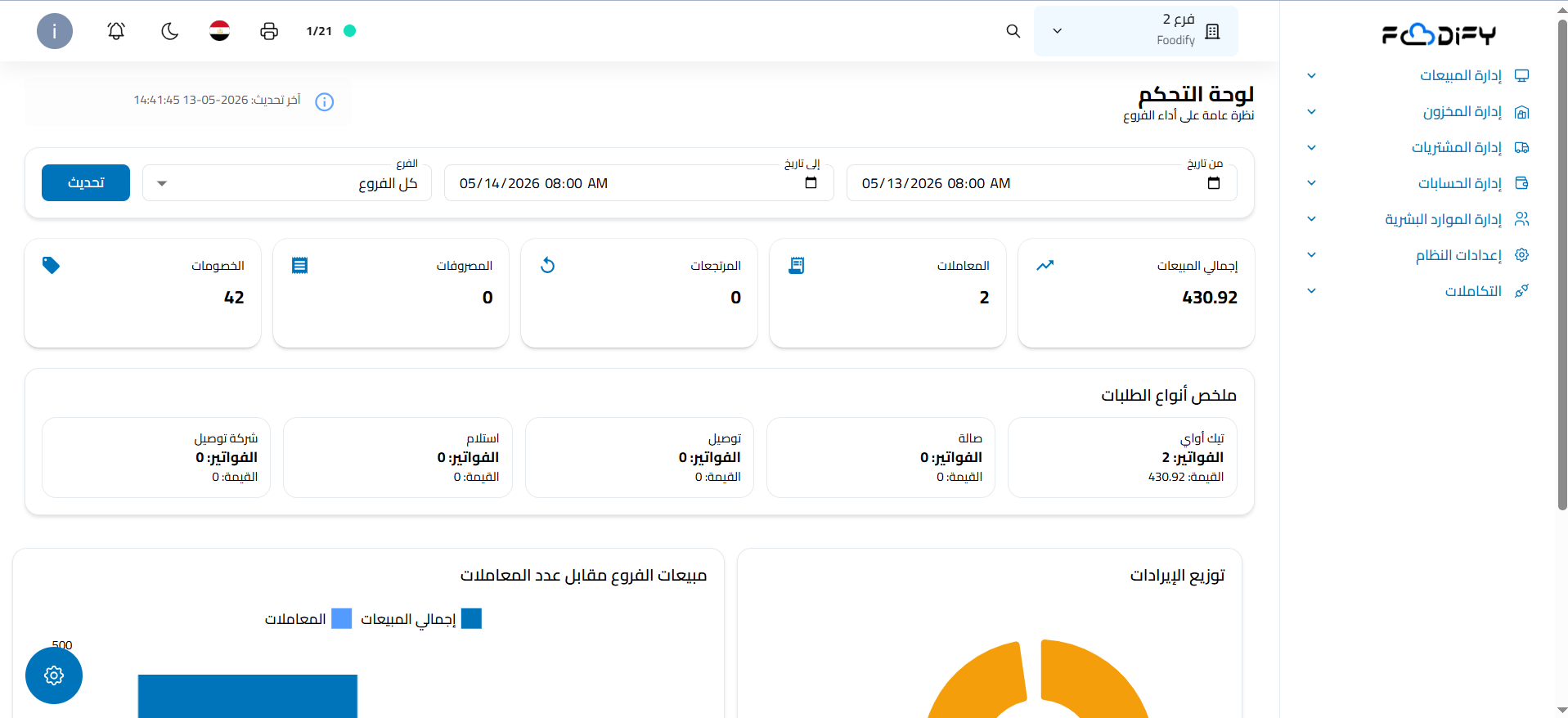The height and width of the screenshot is (718, 1568).
Task: Click the wallet icon for إدارة الحسابات
Action: tap(1521, 183)
